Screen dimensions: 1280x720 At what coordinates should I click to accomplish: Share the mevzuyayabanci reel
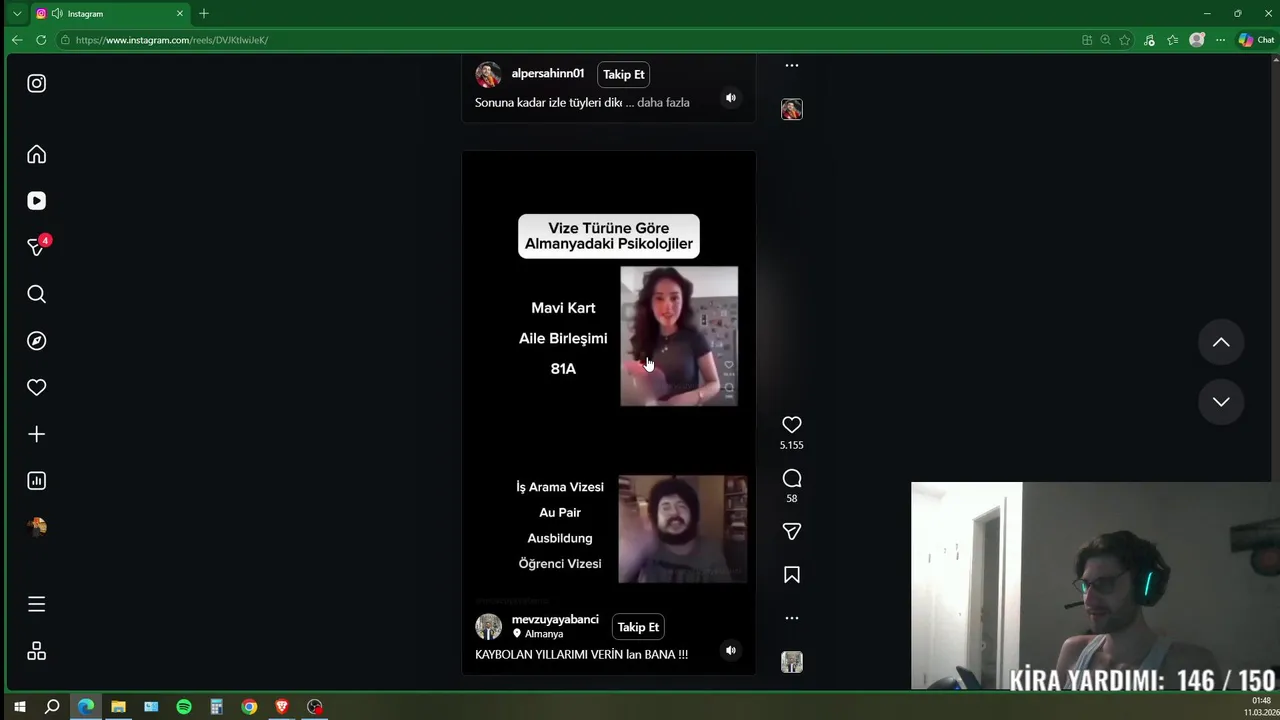coord(791,532)
